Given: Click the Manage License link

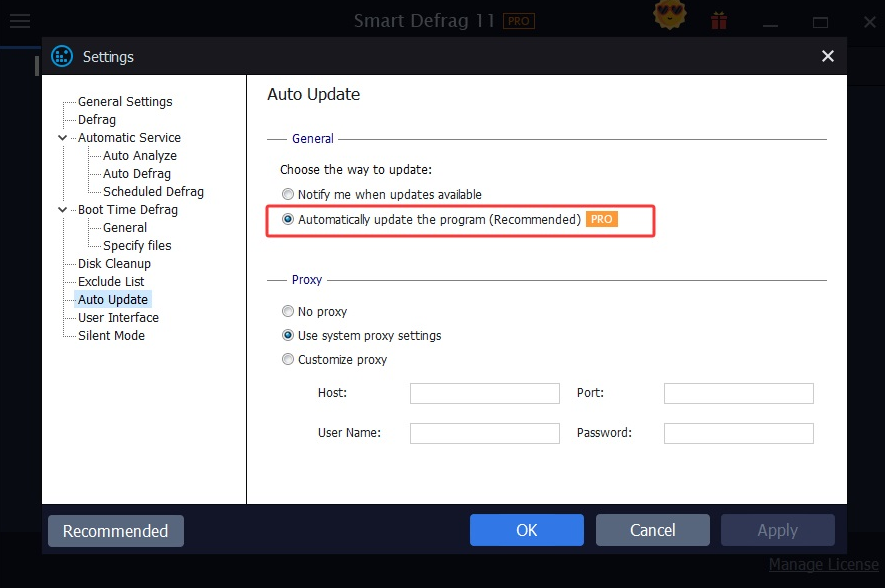Looking at the screenshot, I should [823, 565].
